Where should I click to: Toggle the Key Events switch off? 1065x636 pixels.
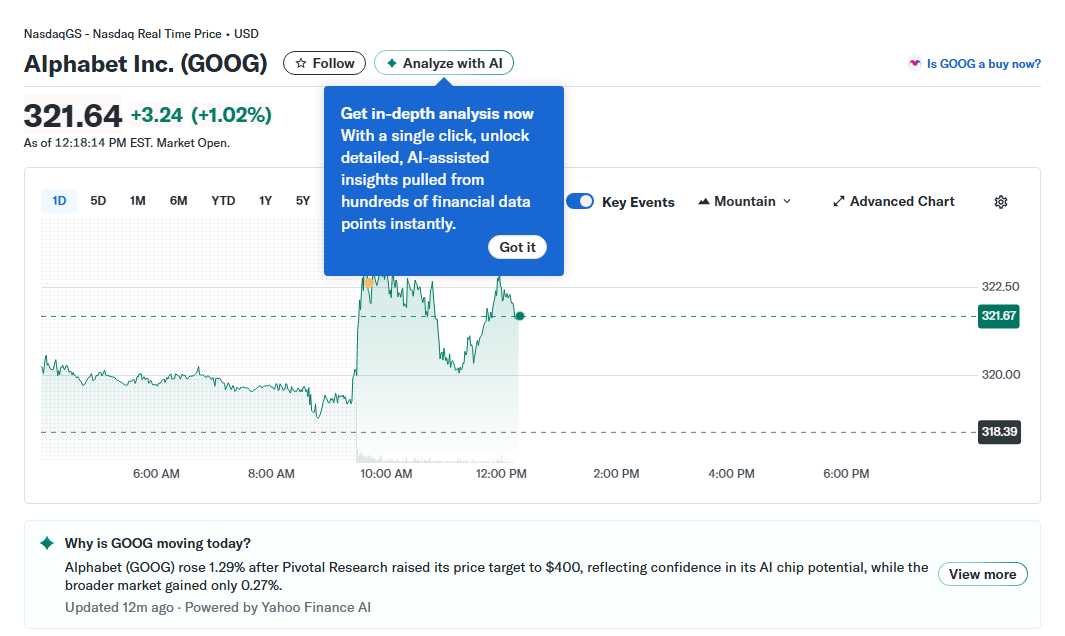tap(580, 201)
